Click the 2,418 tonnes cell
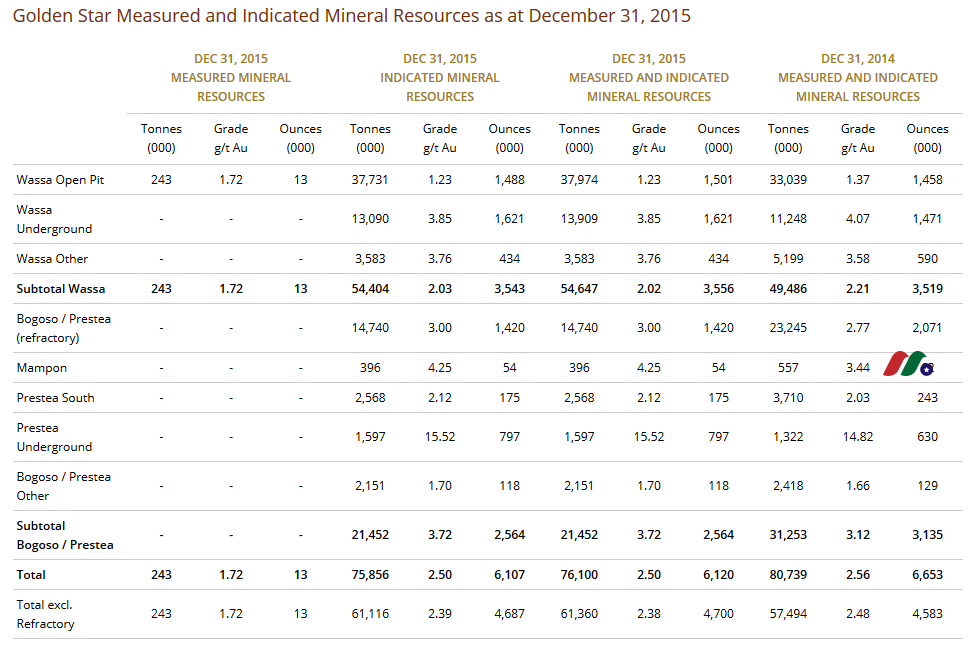 (x=788, y=486)
